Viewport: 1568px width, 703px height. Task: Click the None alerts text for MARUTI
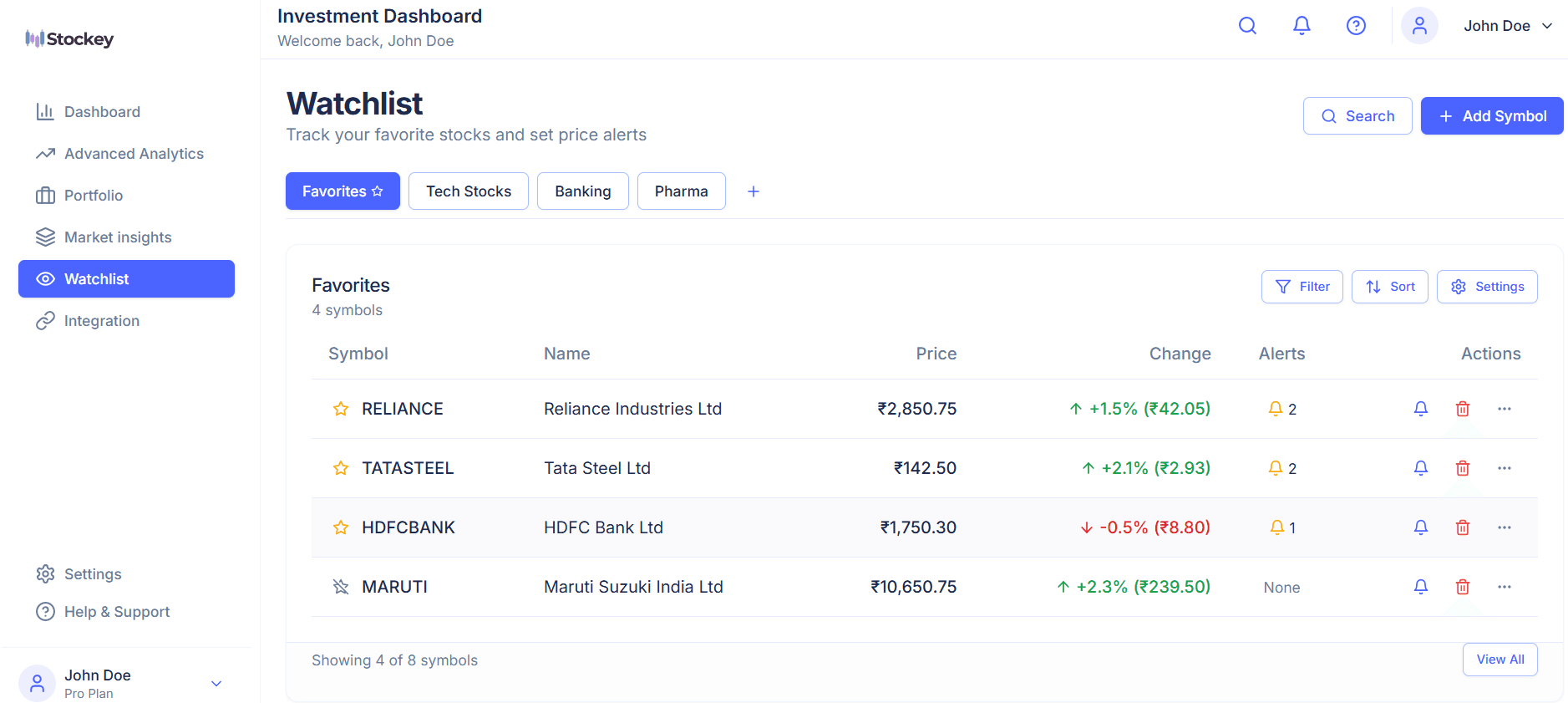(x=1282, y=588)
